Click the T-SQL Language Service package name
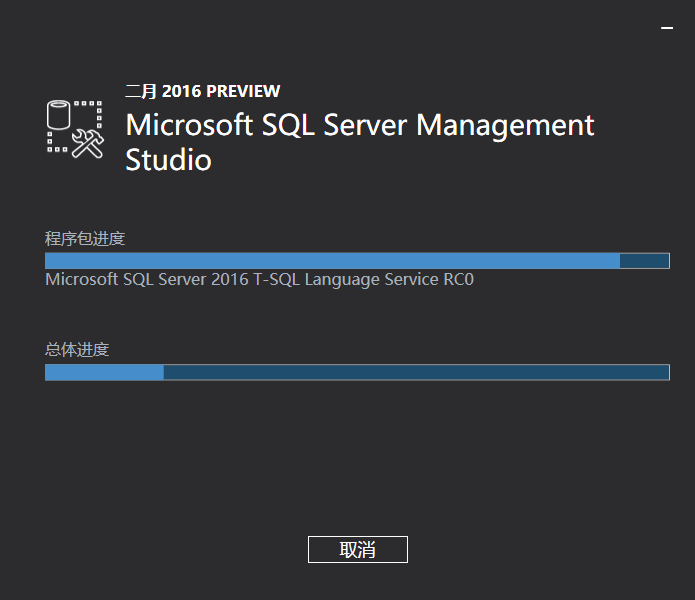695x600 pixels. coord(259,280)
